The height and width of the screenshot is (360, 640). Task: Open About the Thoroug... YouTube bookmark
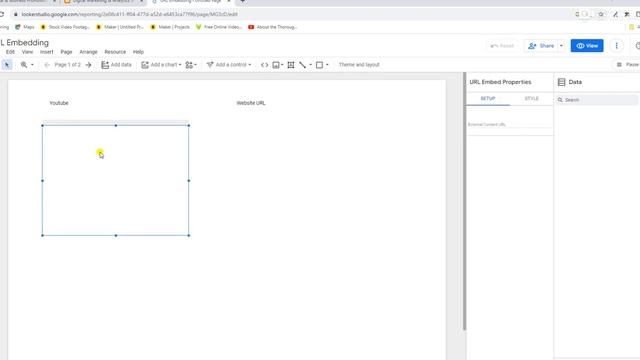pos(273,27)
